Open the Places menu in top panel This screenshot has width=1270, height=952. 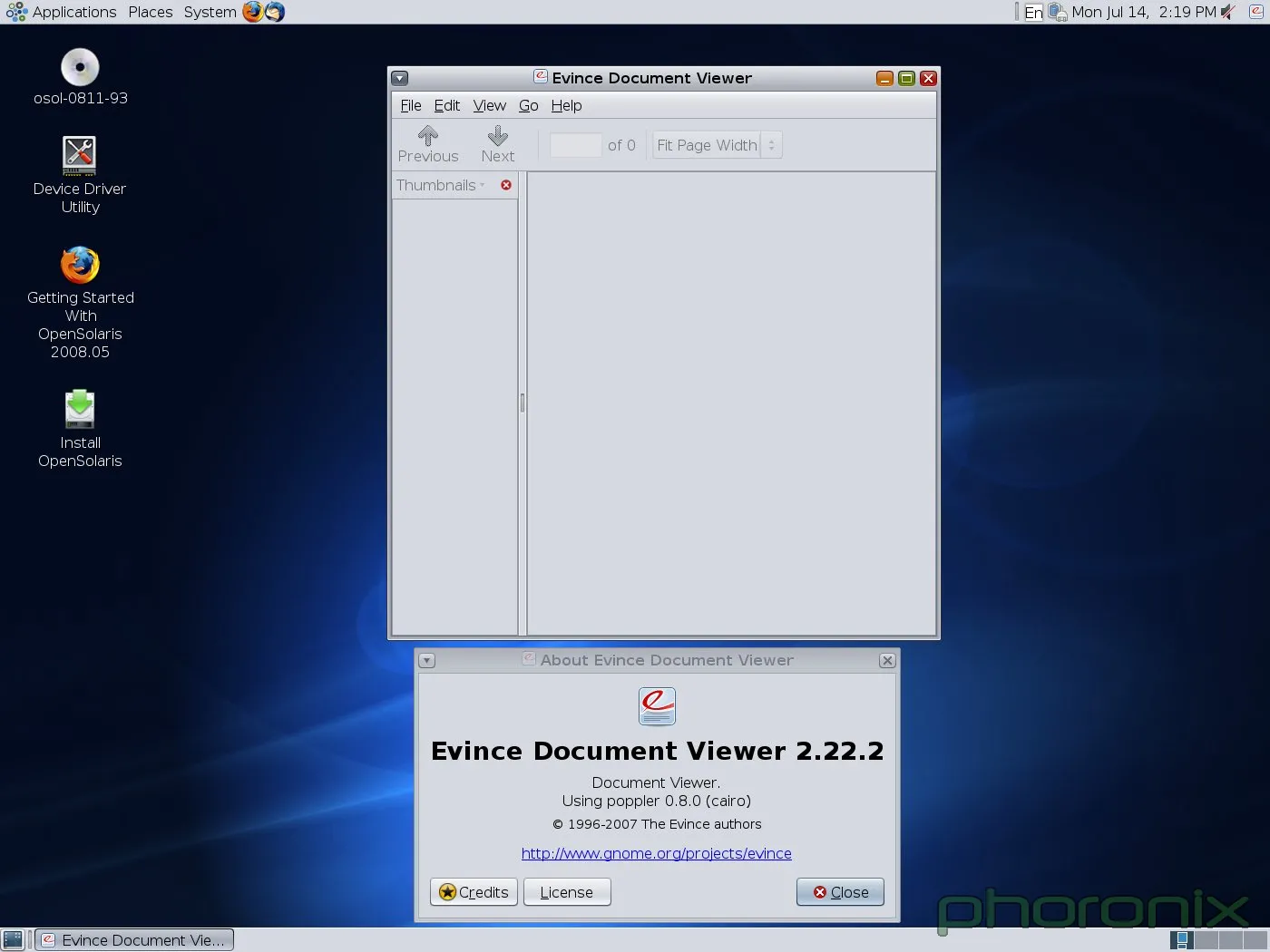151,12
